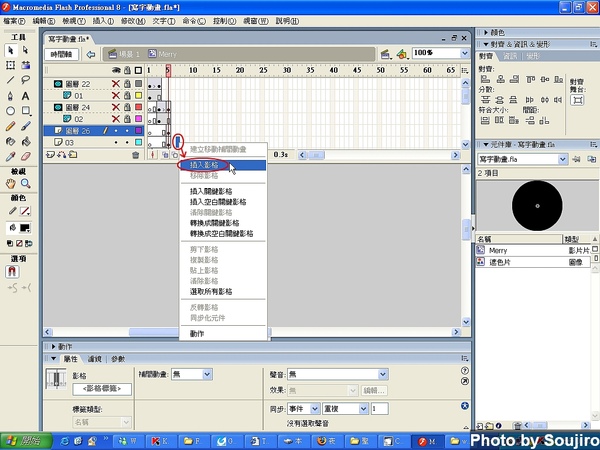This screenshot has height=450, width=600.
Task: Click the Internet Explorer quick launch icon
Action: tap(65, 441)
